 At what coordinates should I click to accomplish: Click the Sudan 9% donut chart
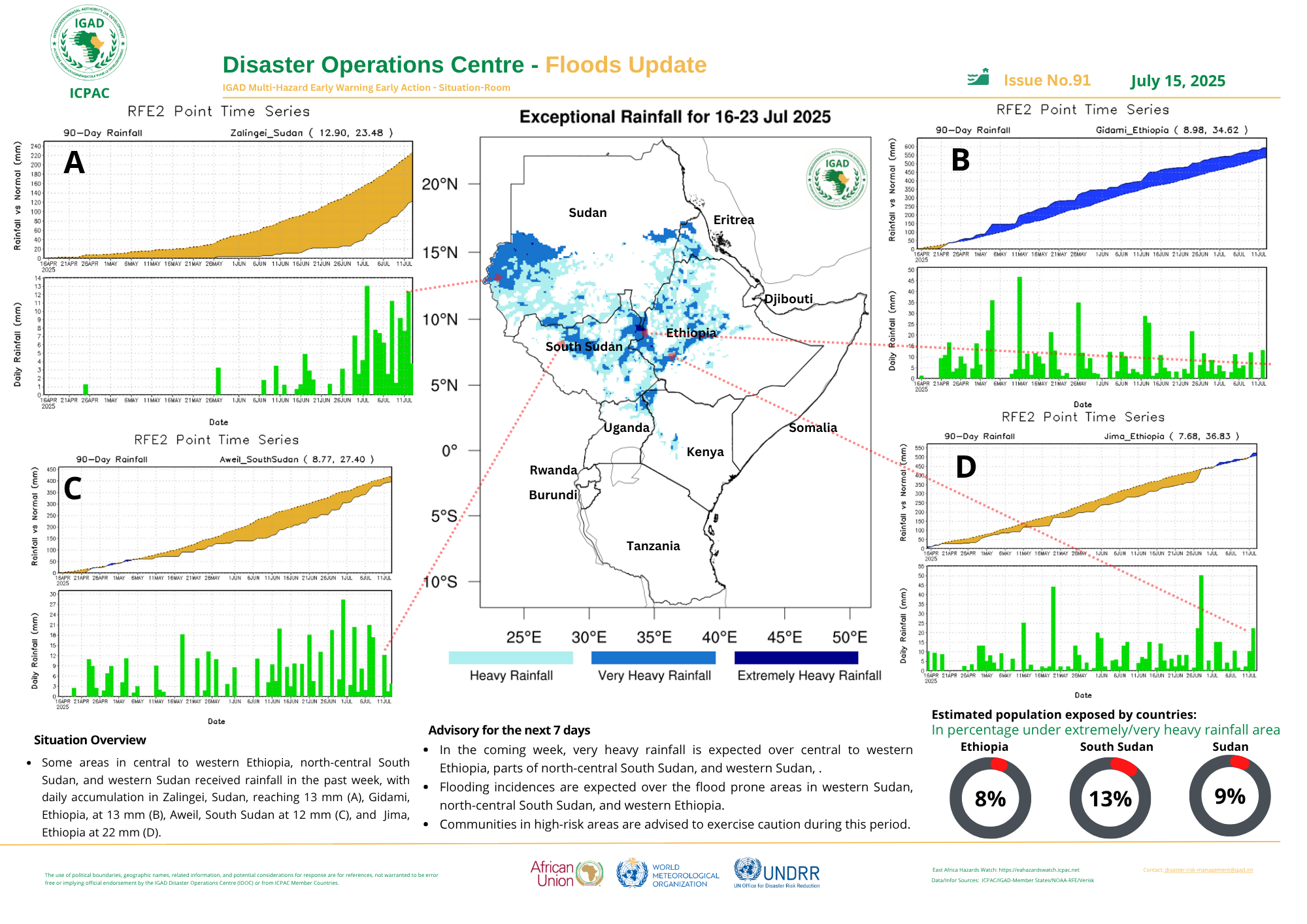pyautogui.click(x=1229, y=795)
